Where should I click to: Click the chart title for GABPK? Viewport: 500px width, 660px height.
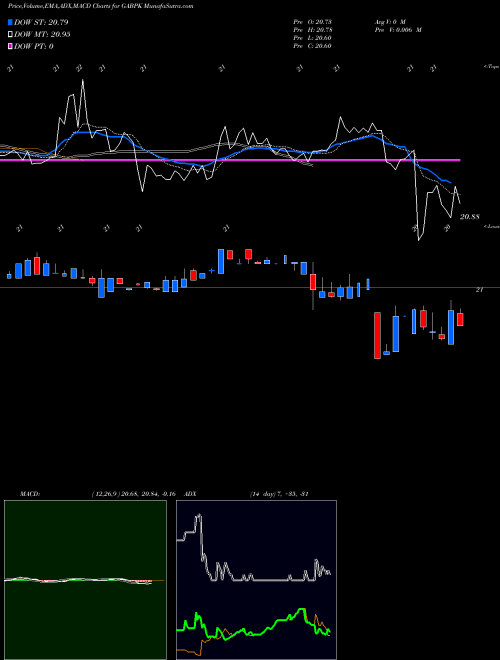101,6
